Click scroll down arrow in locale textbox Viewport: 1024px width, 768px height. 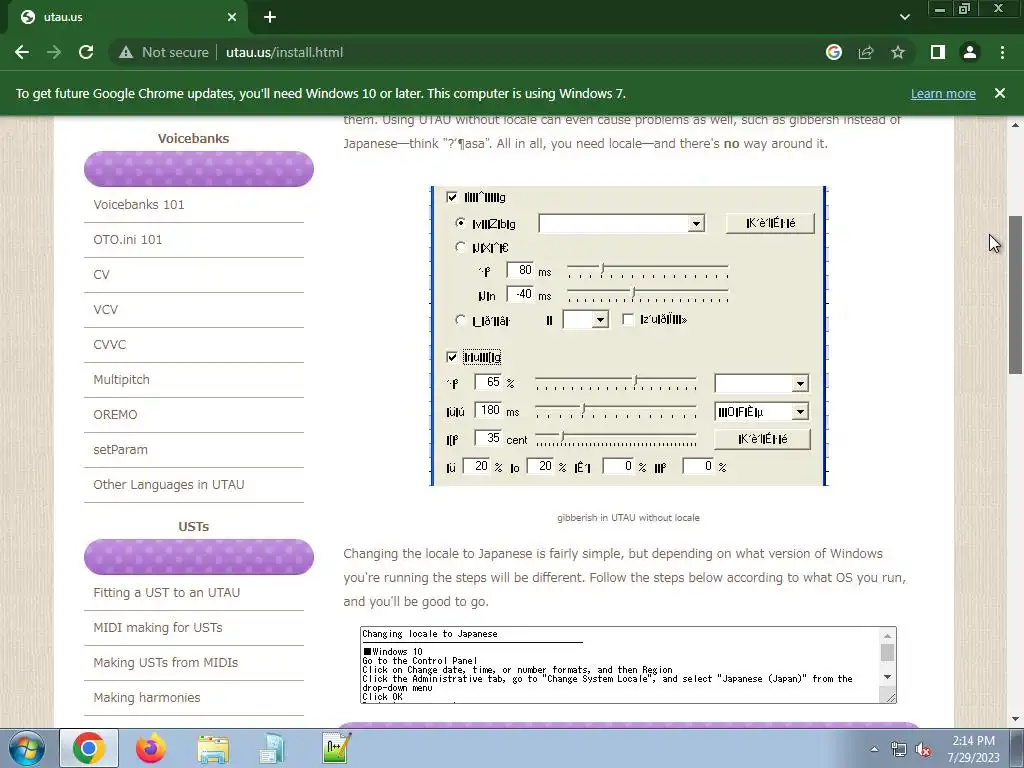tap(887, 677)
